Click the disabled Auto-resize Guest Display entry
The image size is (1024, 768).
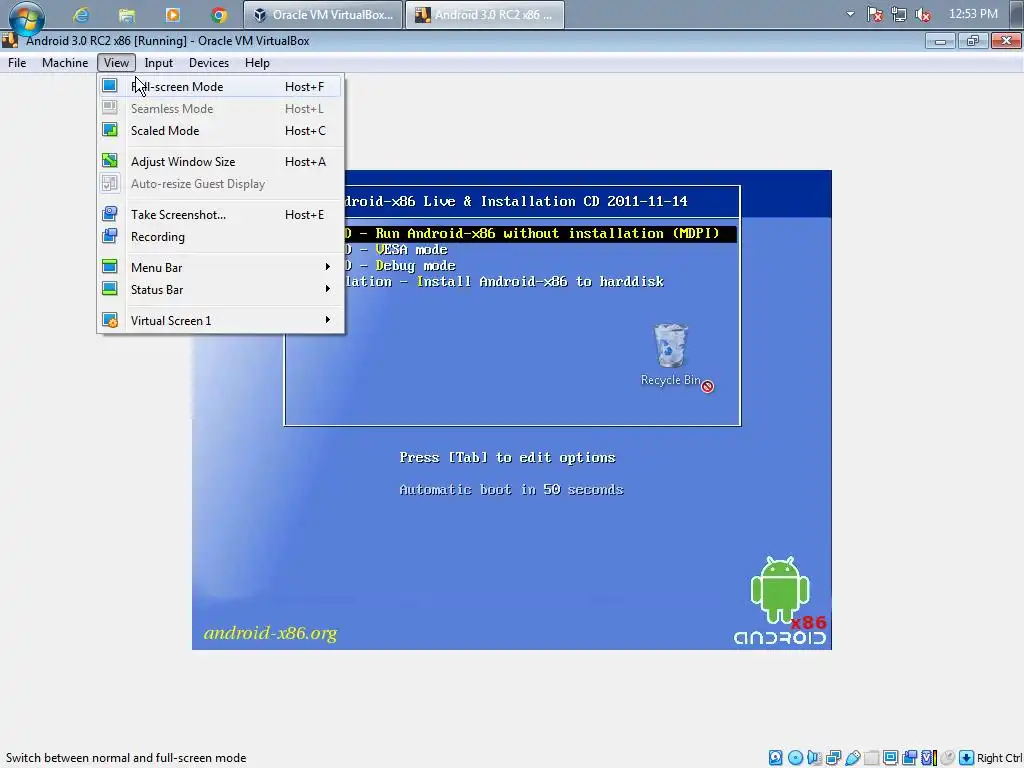tap(220, 184)
